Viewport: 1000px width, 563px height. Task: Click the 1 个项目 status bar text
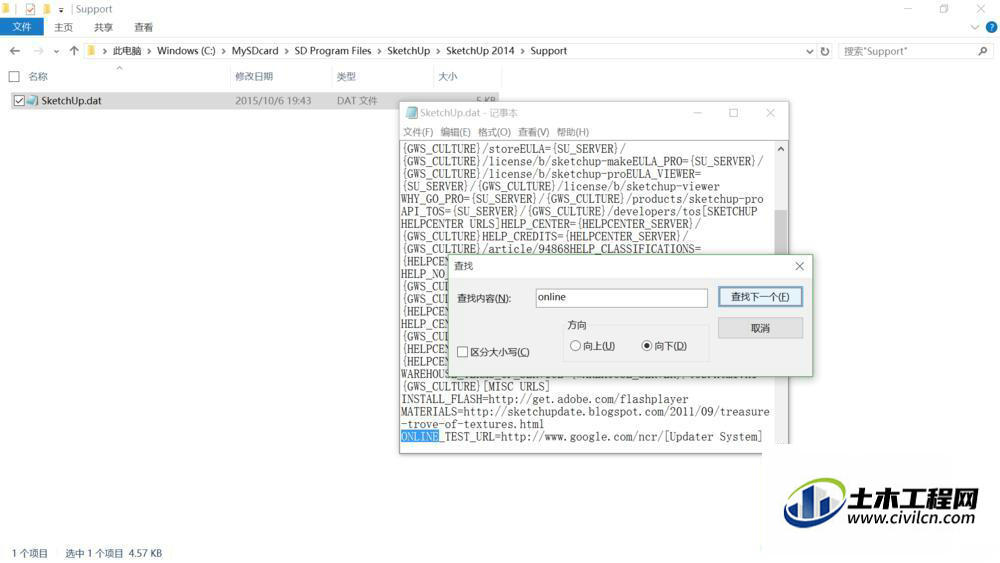[x=29, y=553]
